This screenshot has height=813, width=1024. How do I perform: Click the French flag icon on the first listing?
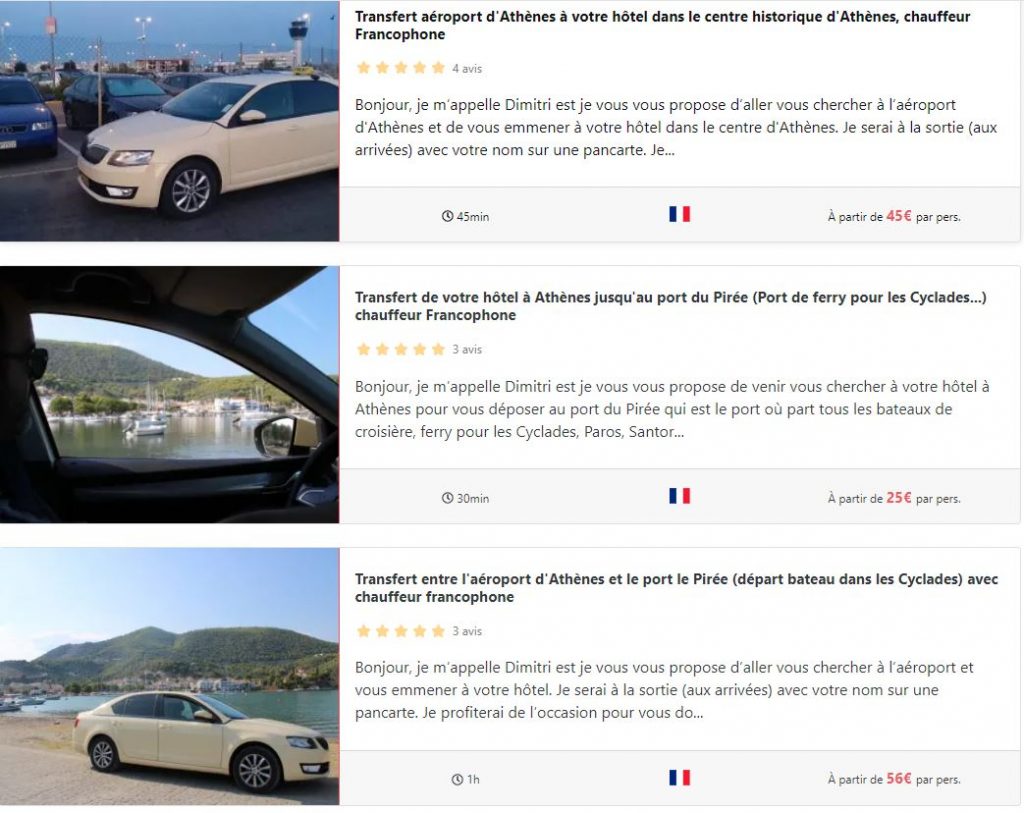[x=680, y=213]
